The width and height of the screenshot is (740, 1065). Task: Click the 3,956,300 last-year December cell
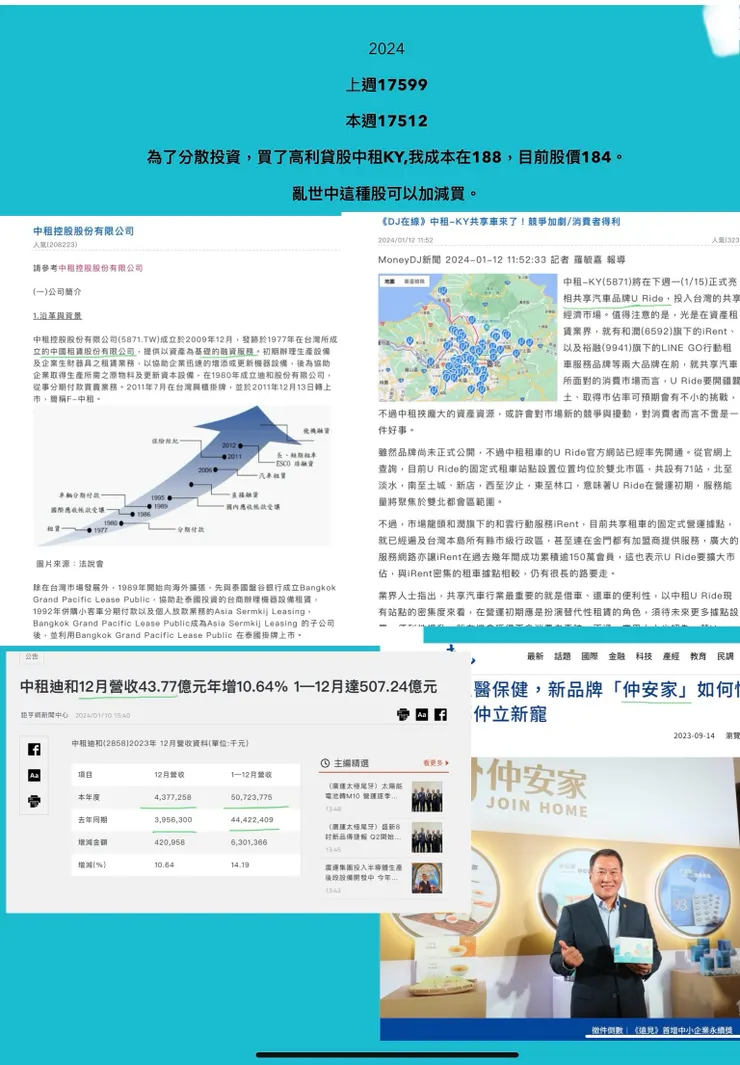[x=173, y=820]
